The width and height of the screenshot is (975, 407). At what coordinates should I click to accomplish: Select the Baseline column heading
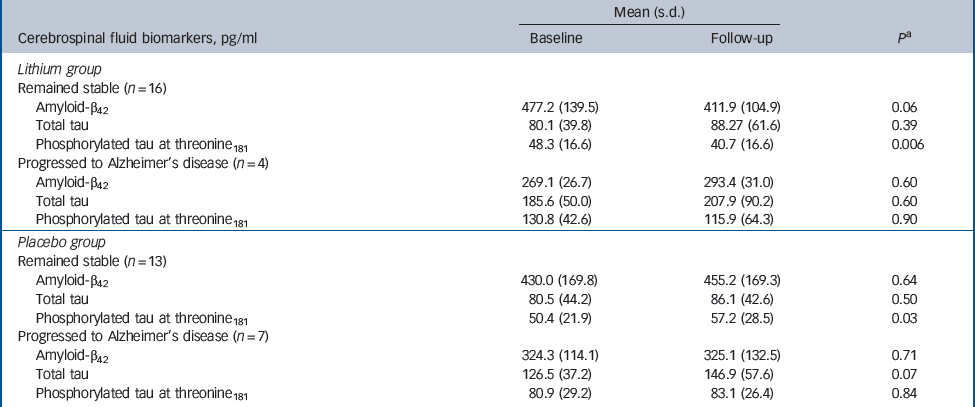click(x=555, y=38)
